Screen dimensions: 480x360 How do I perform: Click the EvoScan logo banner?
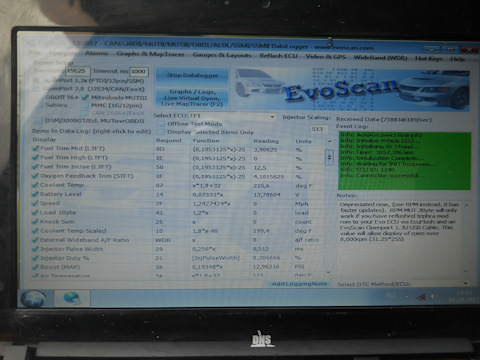coord(352,89)
